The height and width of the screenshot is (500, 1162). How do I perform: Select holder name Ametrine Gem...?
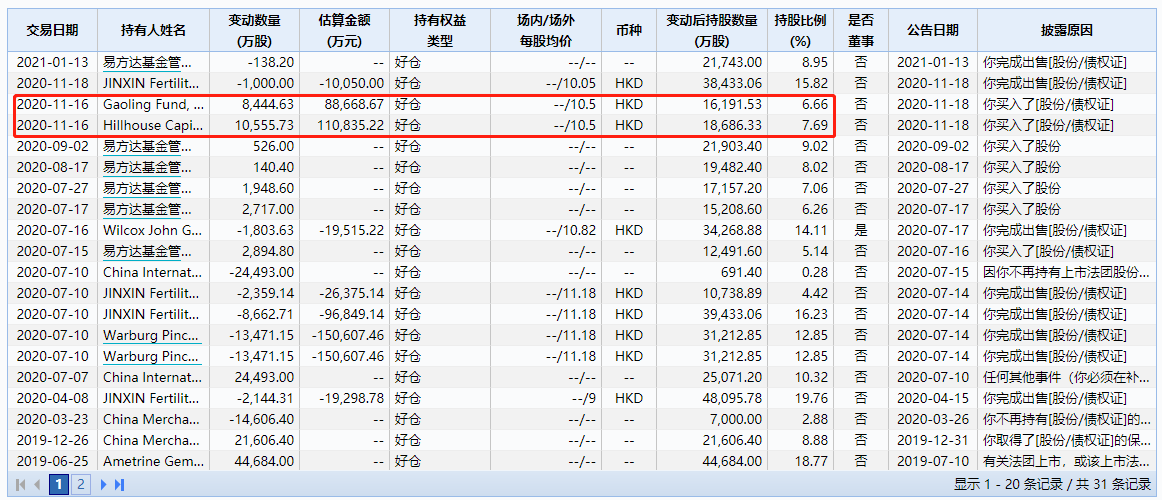point(152,461)
